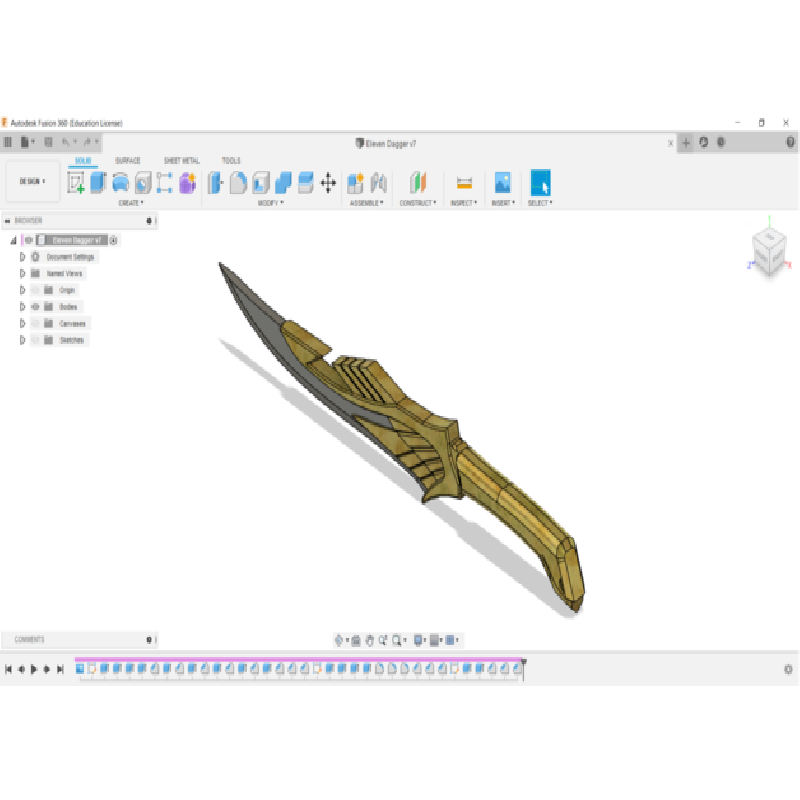This screenshot has height=800, width=800.
Task: Activate the Move/Copy arrows tool
Action: tap(328, 183)
